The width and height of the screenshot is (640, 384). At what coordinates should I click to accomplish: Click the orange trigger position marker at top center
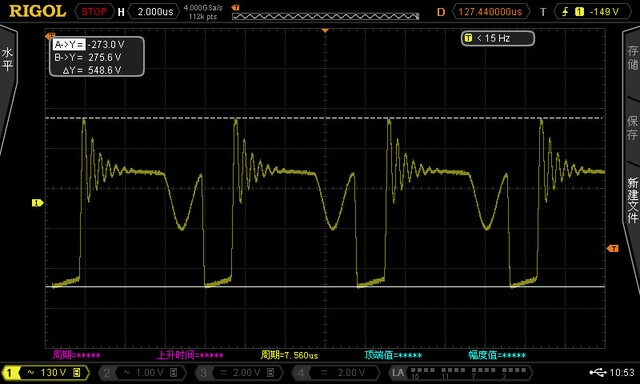click(325, 31)
